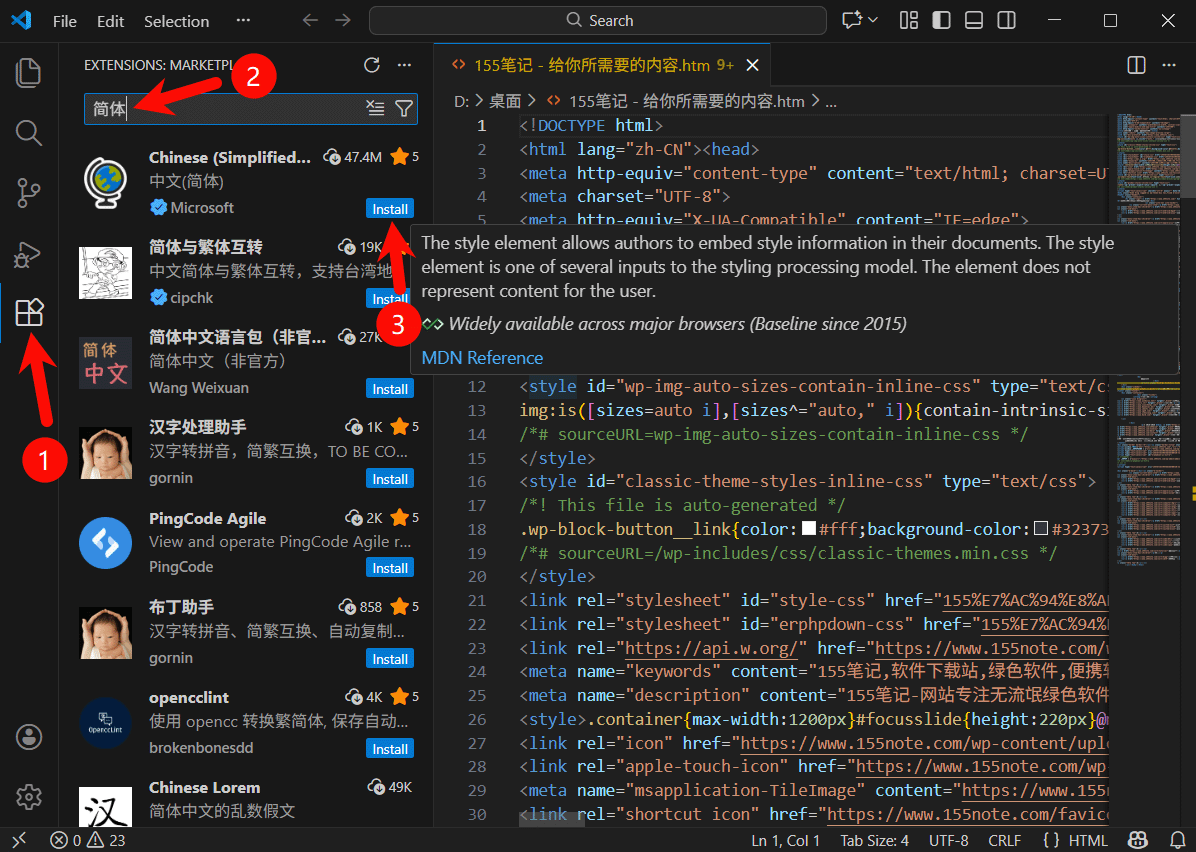
Task: Toggle the panel layout button
Action: tap(974, 20)
